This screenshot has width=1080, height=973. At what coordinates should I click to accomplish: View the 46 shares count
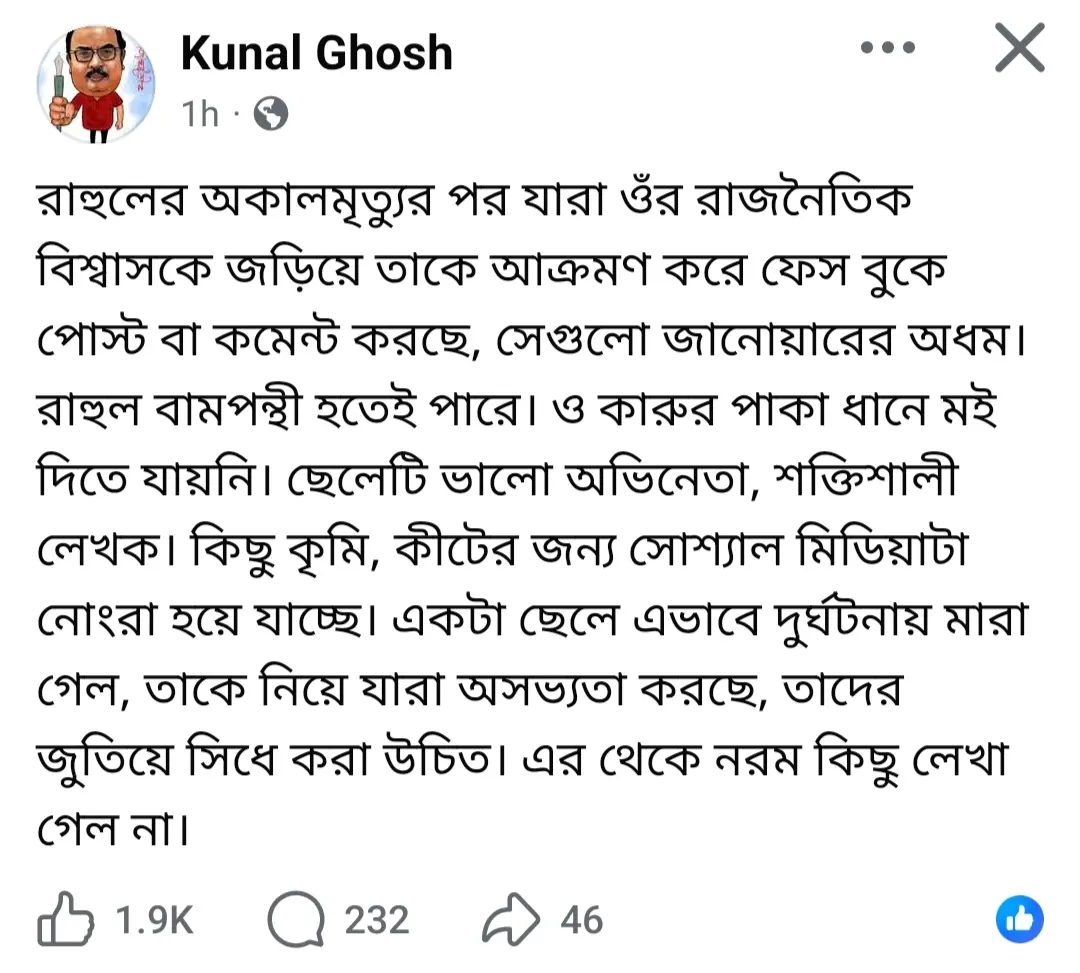[581, 921]
